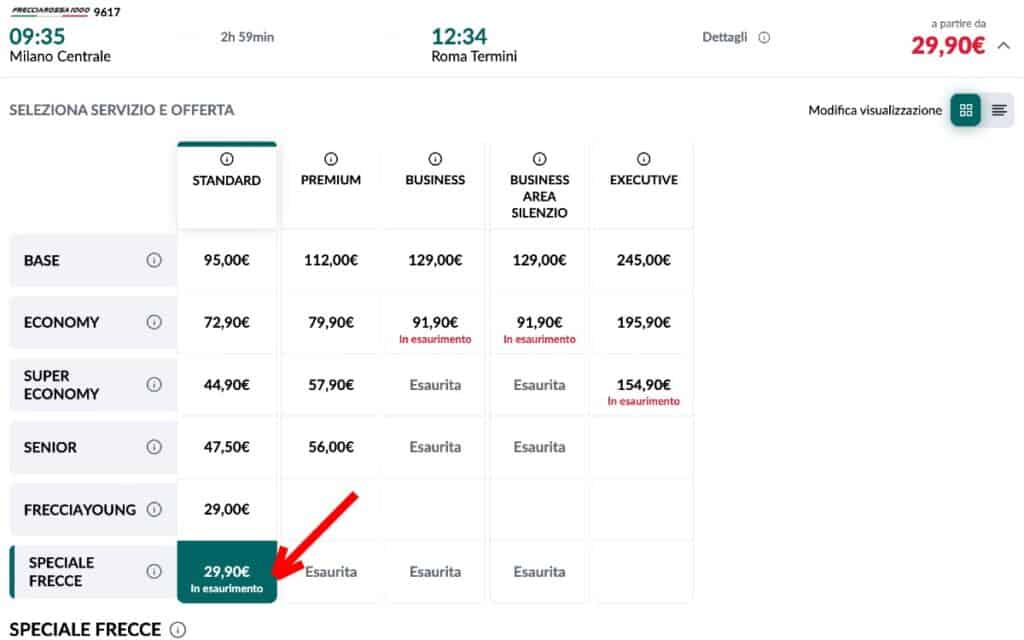The height and width of the screenshot is (640, 1024).
Task: Collapse the train offer panel chevron
Action: (1004, 45)
